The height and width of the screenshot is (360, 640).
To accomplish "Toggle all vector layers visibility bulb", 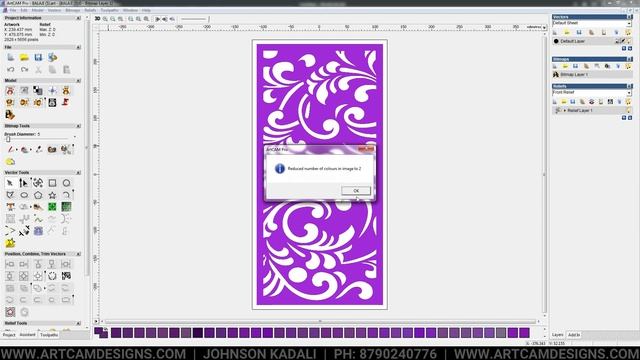I will (x=628, y=32).
